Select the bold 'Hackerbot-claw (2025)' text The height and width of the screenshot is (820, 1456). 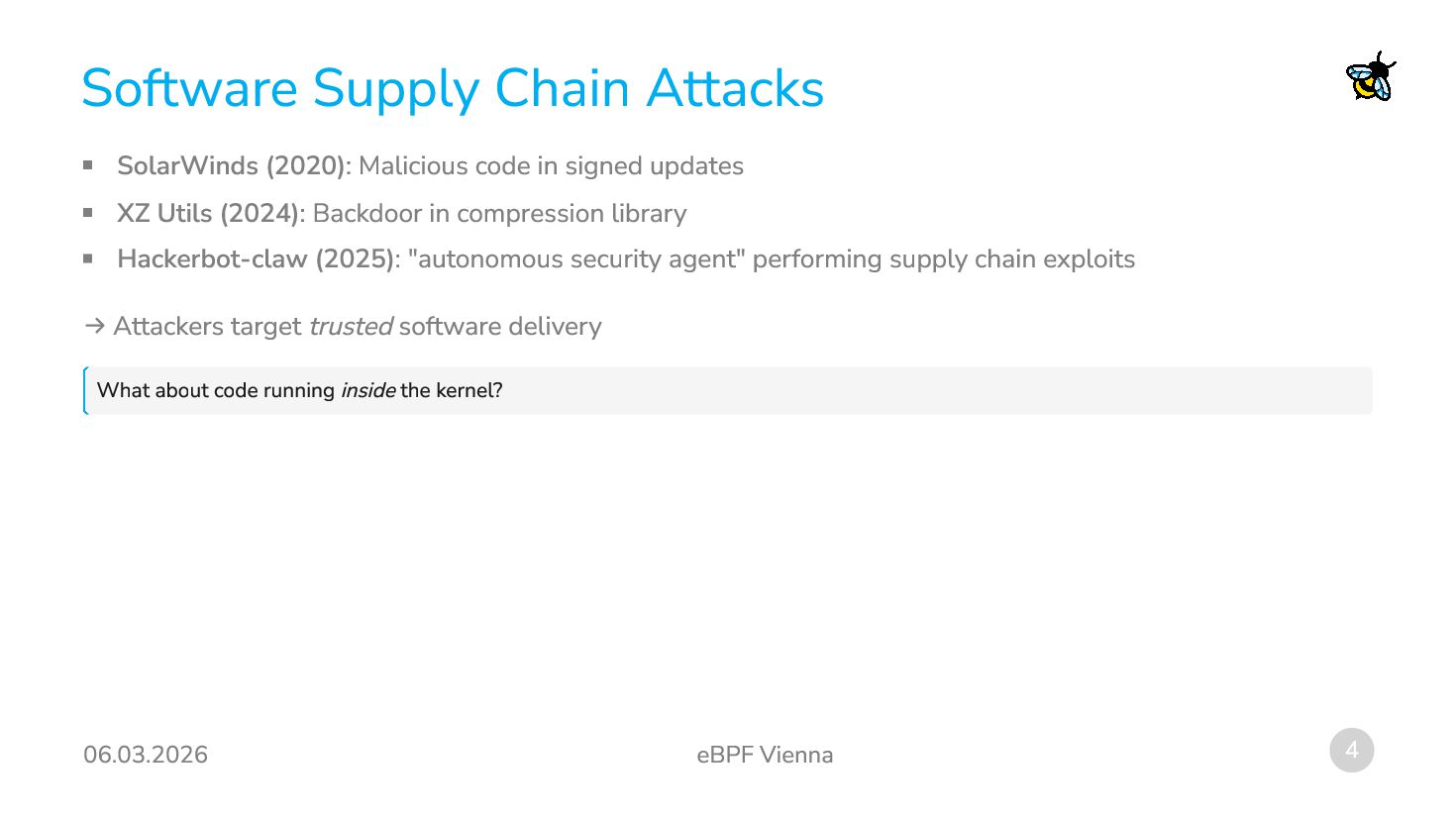256,259
